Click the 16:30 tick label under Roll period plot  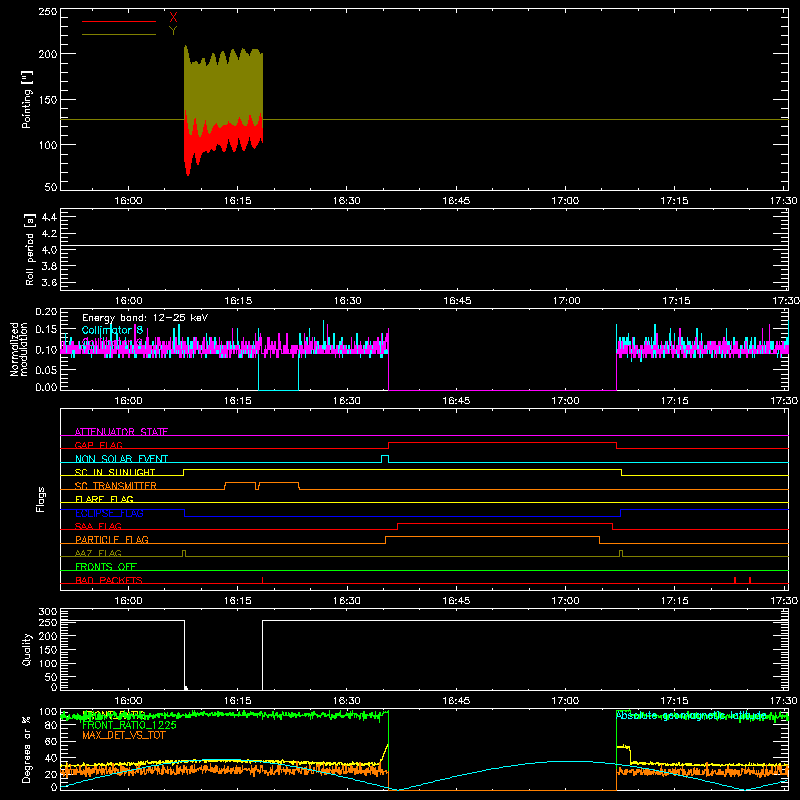point(347,301)
